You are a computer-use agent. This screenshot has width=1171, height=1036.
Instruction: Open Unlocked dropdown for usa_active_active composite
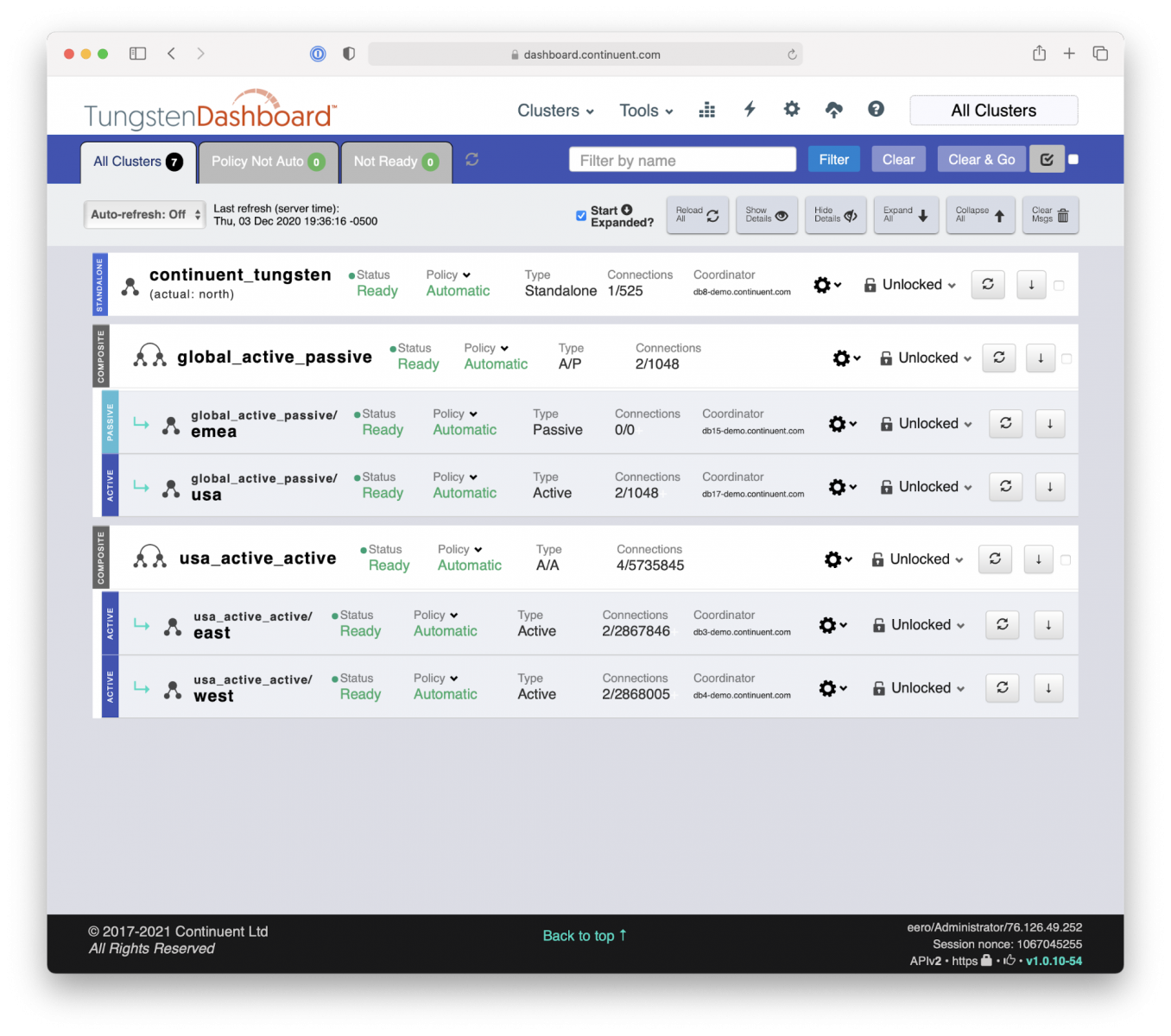(x=917, y=559)
